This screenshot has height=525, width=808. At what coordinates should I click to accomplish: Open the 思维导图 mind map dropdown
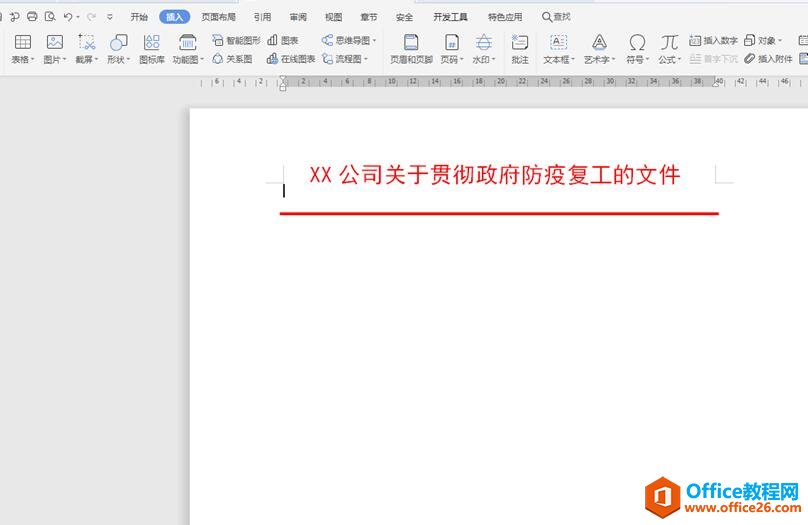pyautogui.click(x=349, y=40)
